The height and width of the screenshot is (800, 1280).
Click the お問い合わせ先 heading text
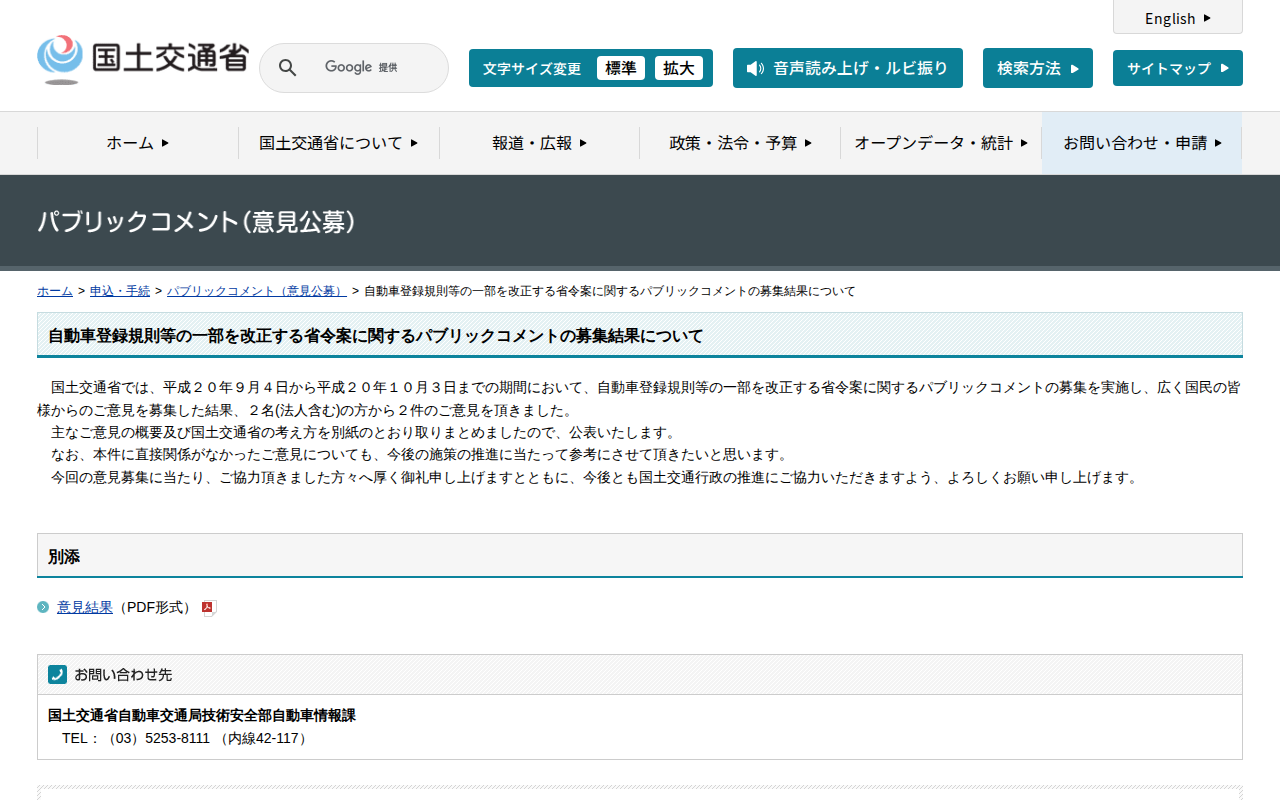point(123,675)
